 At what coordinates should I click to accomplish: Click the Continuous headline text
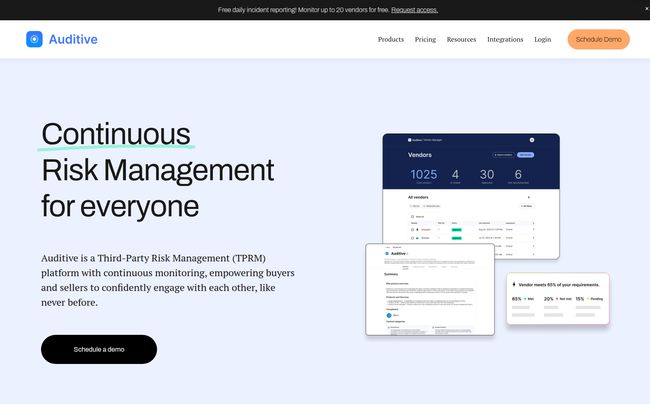coord(116,134)
